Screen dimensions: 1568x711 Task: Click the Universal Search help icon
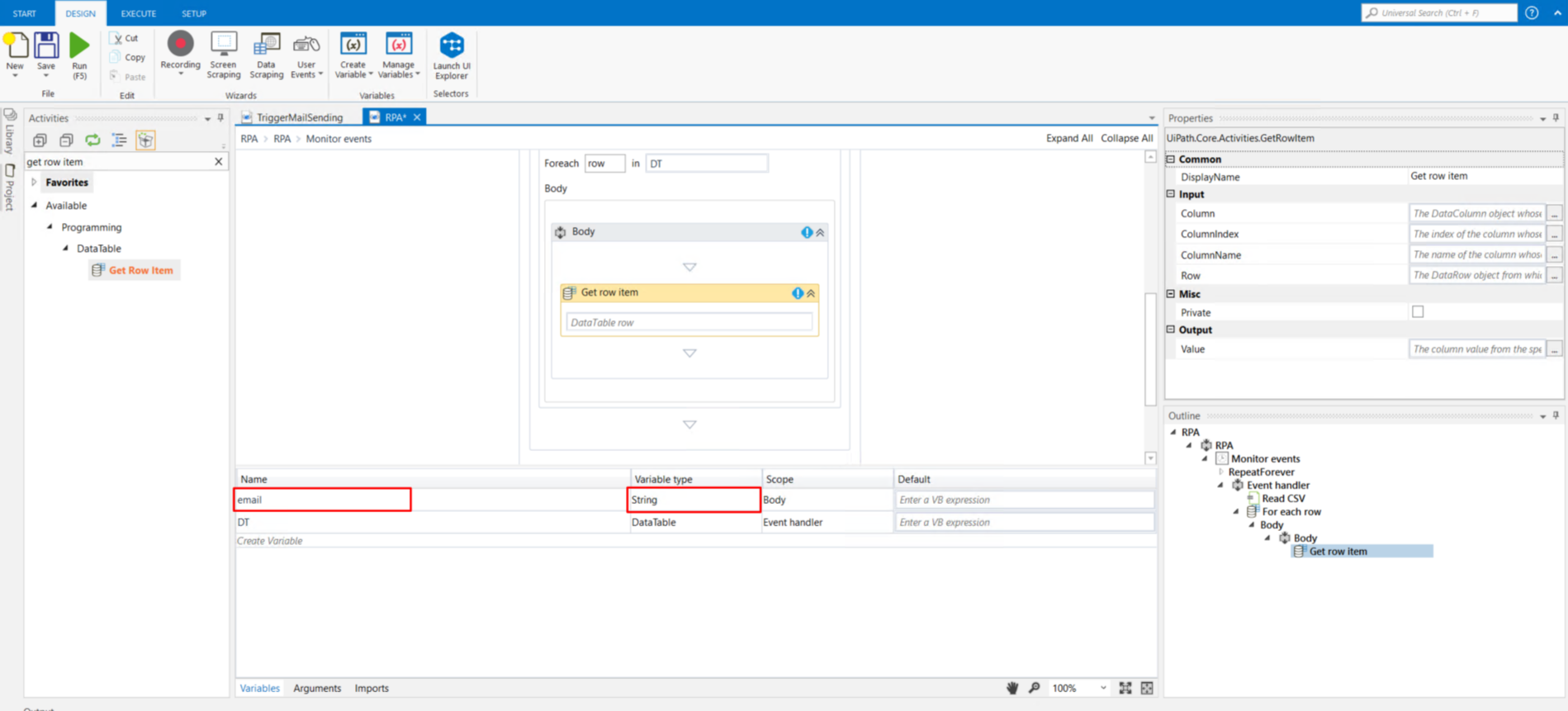1532,13
